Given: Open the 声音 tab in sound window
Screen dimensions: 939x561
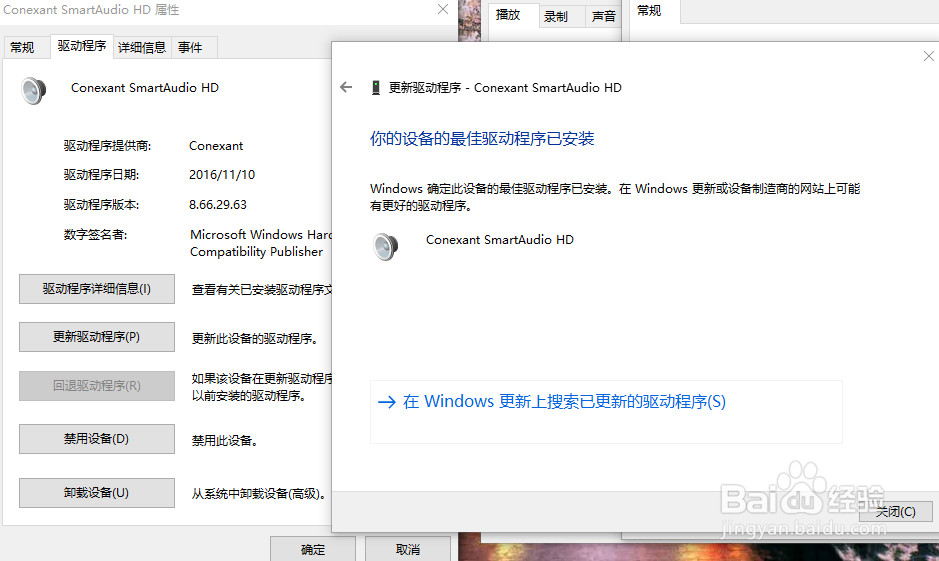Looking at the screenshot, I should click(603, 17).
